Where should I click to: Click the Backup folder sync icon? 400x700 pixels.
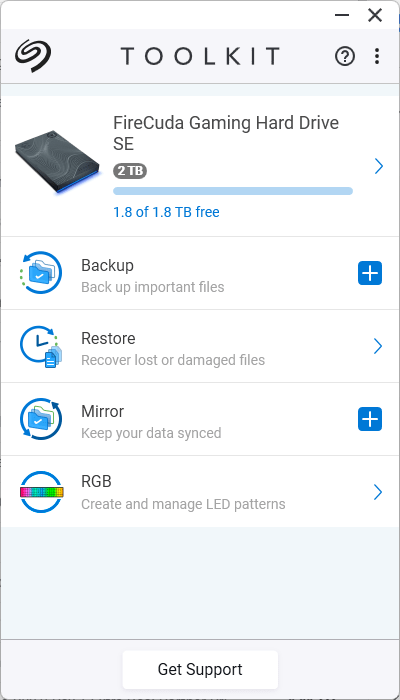point(41,272)
